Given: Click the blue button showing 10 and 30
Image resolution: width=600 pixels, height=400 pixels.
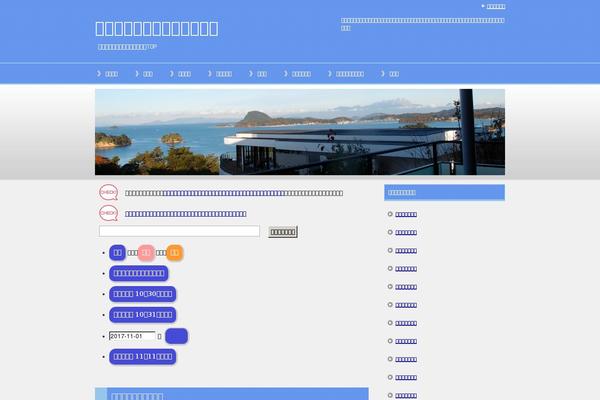Looking at the screenshot, I should point(143,294).
